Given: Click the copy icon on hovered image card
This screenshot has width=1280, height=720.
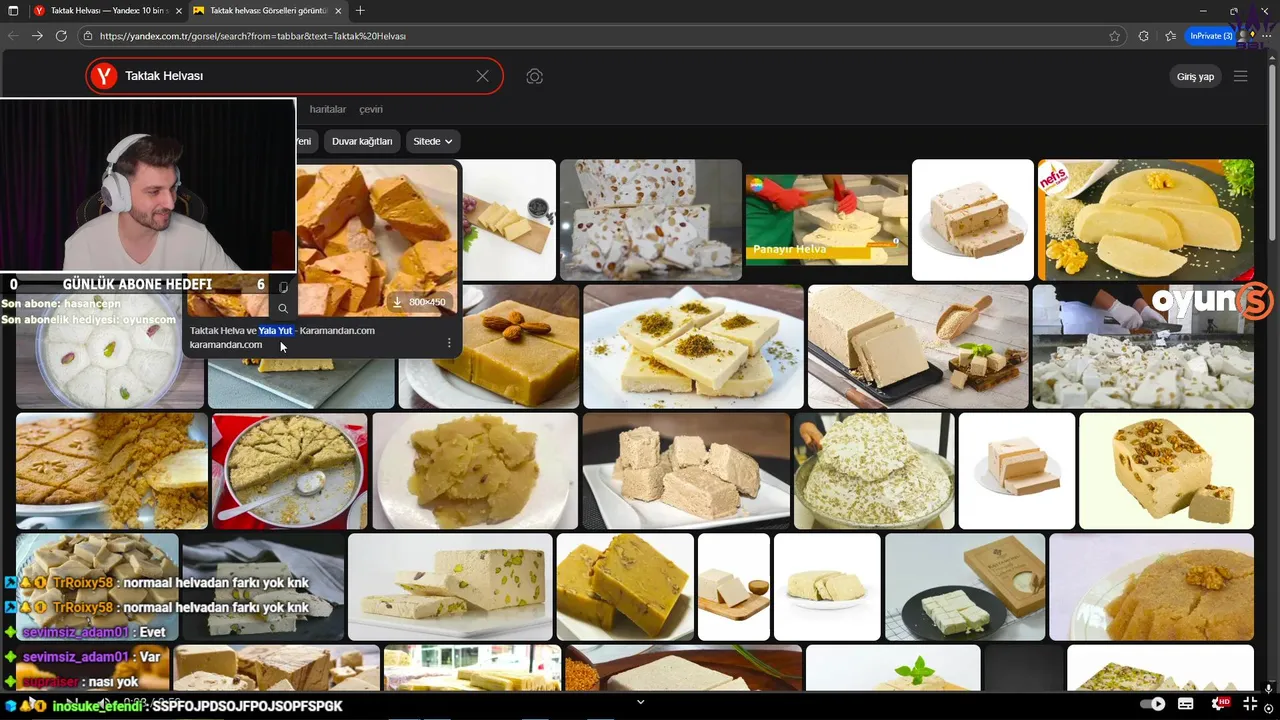Looking at the screenshot, I should point(283,287).
